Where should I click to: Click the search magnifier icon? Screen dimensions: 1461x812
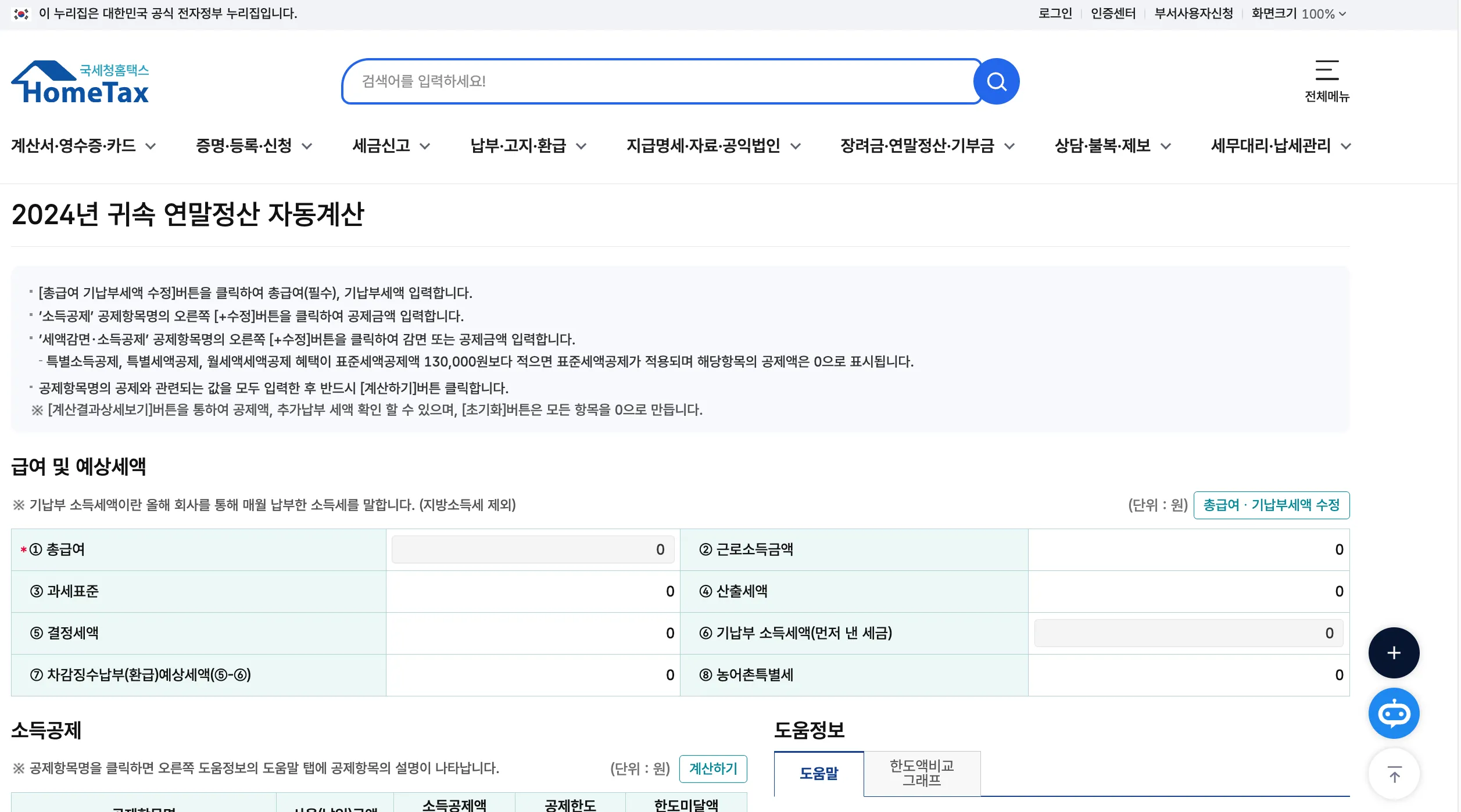997,81
